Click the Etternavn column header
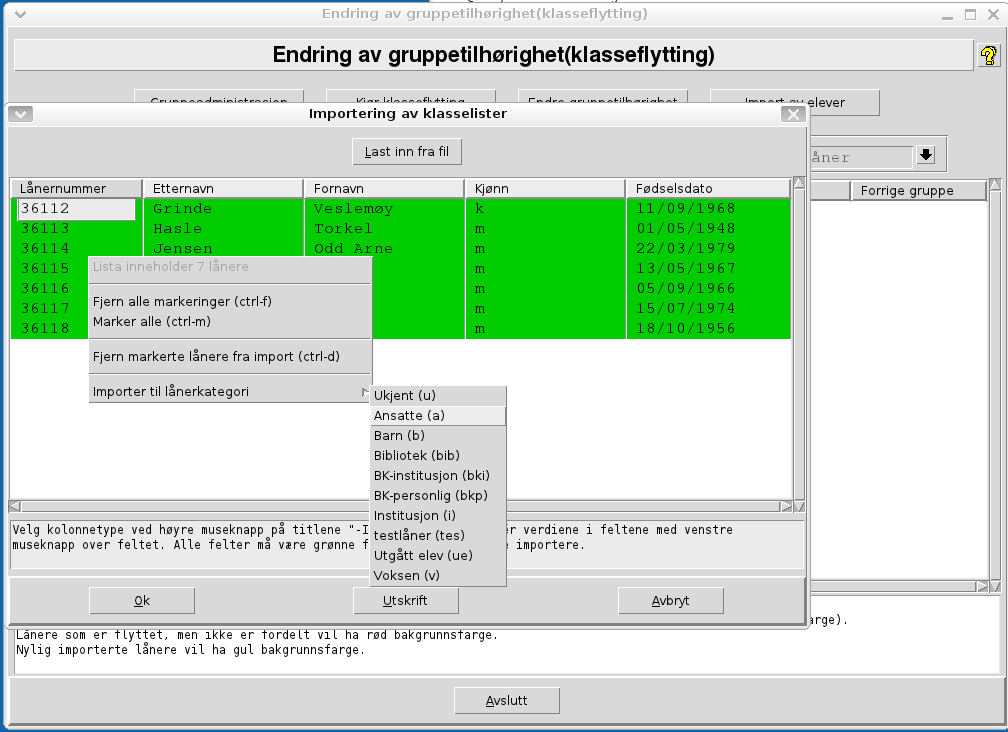The image size is (1008, 732). pos(222,189)
